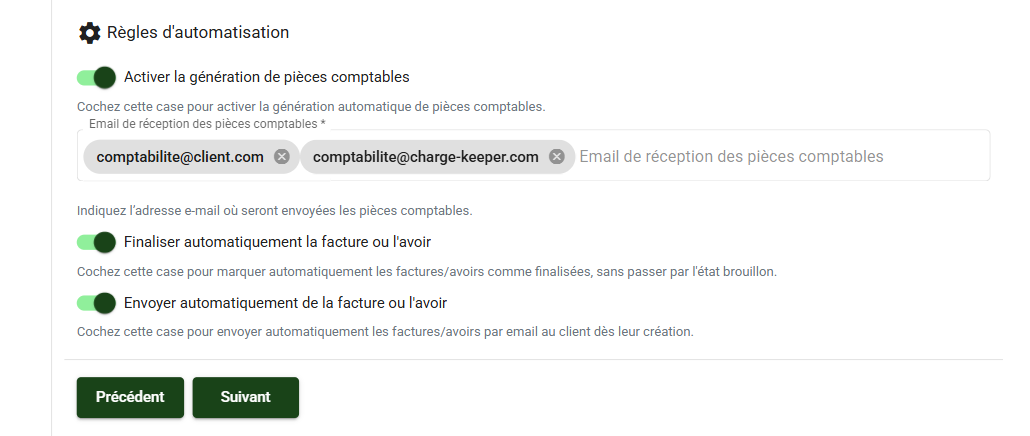Click the Envoyer automatiquement de la facture label
Viewport: 1030px width, 436px height.
(285, 303)
